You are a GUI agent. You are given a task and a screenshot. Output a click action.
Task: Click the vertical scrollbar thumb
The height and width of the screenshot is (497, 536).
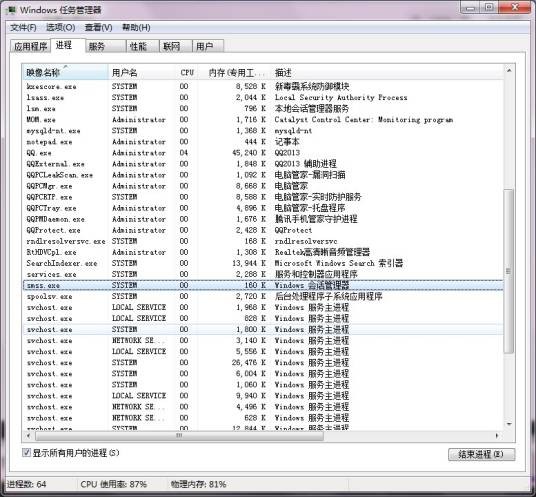pos(509,271)
